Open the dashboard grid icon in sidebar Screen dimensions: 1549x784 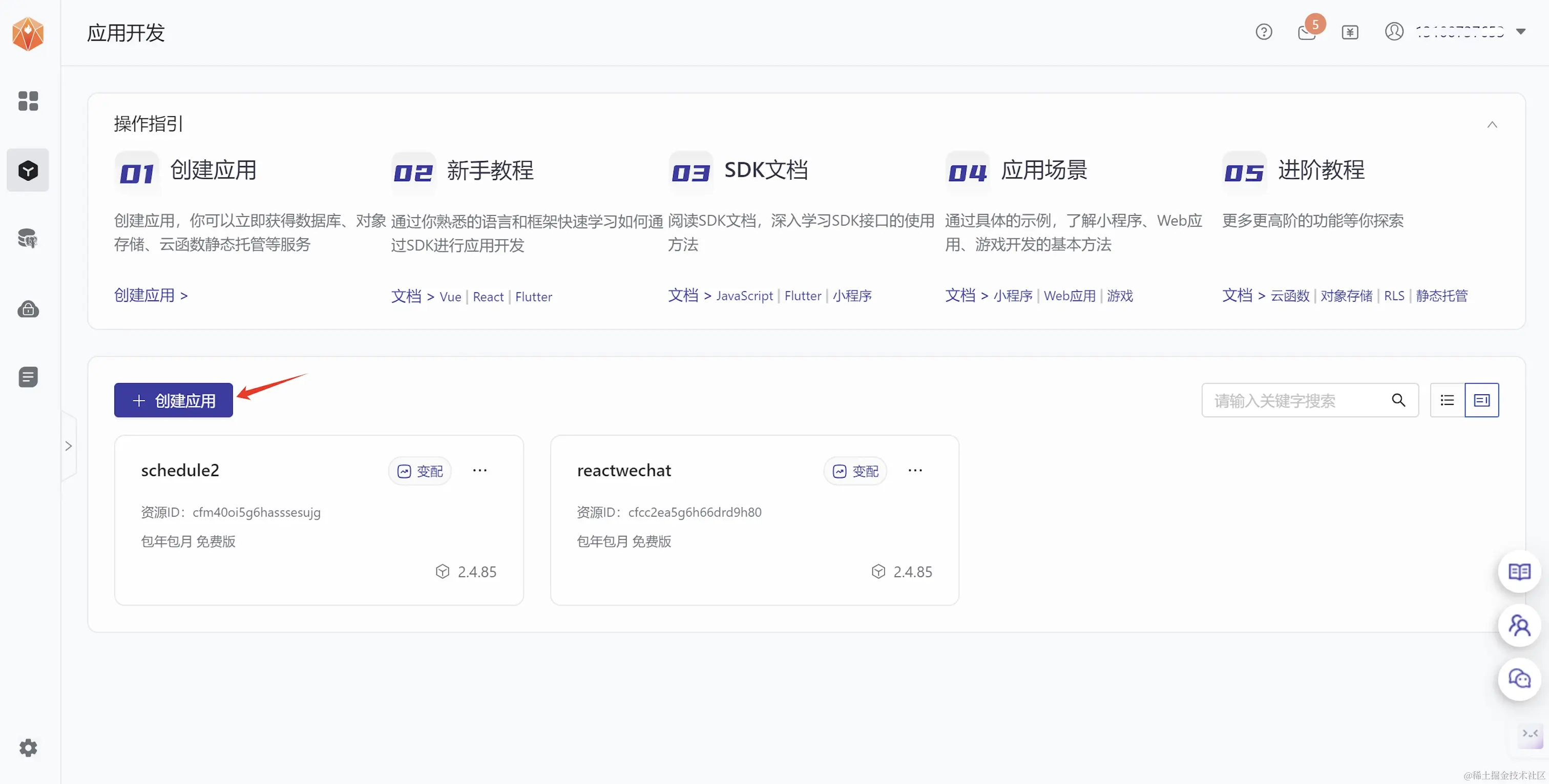(x=28, y=101)
